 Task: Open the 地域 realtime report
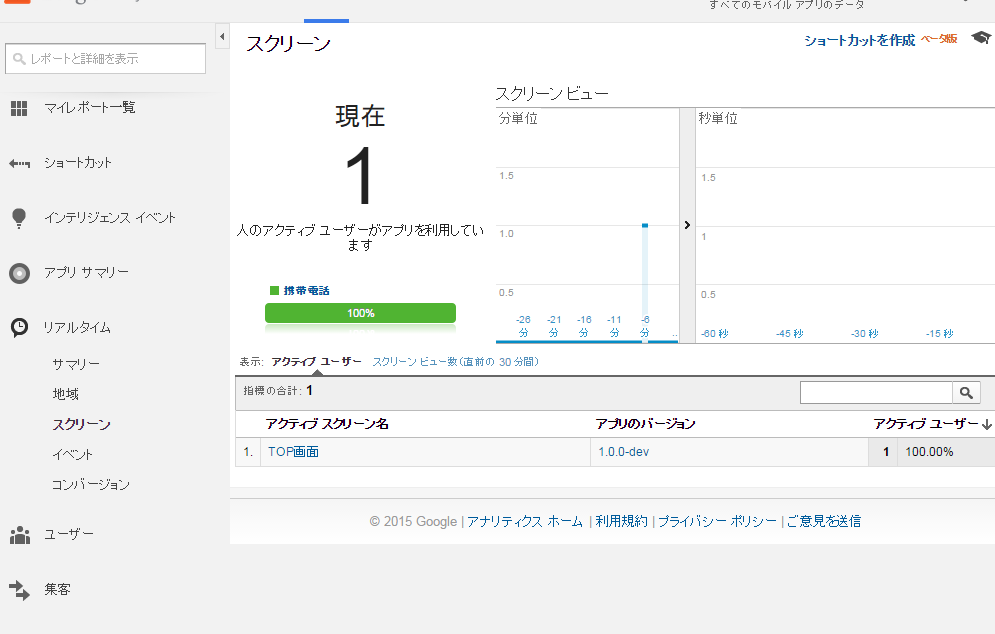point(65,394)
